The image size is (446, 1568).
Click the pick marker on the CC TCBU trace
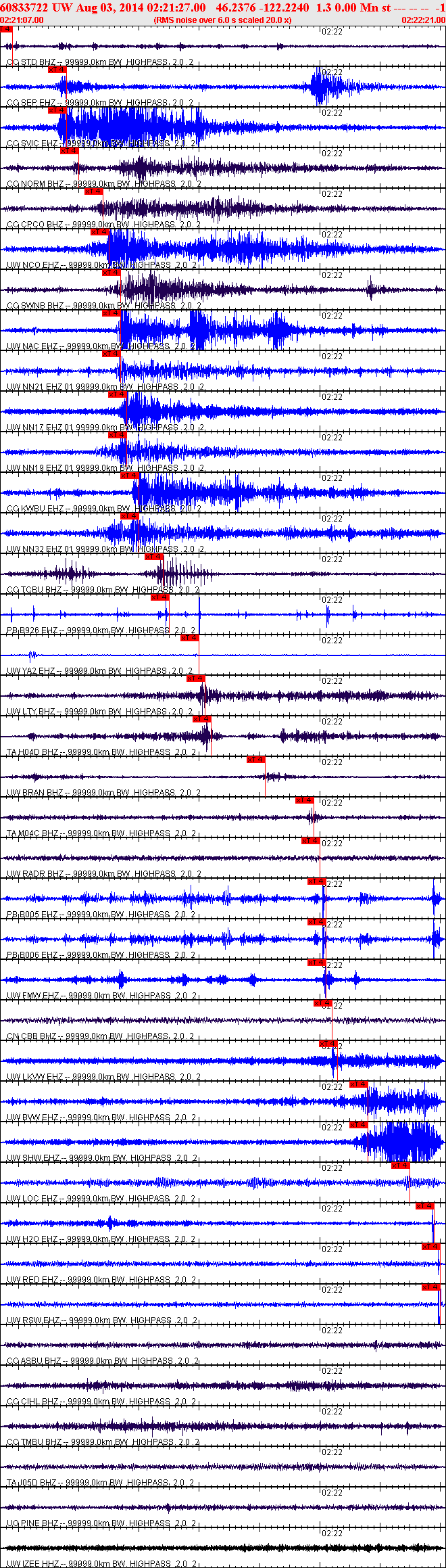154,557
